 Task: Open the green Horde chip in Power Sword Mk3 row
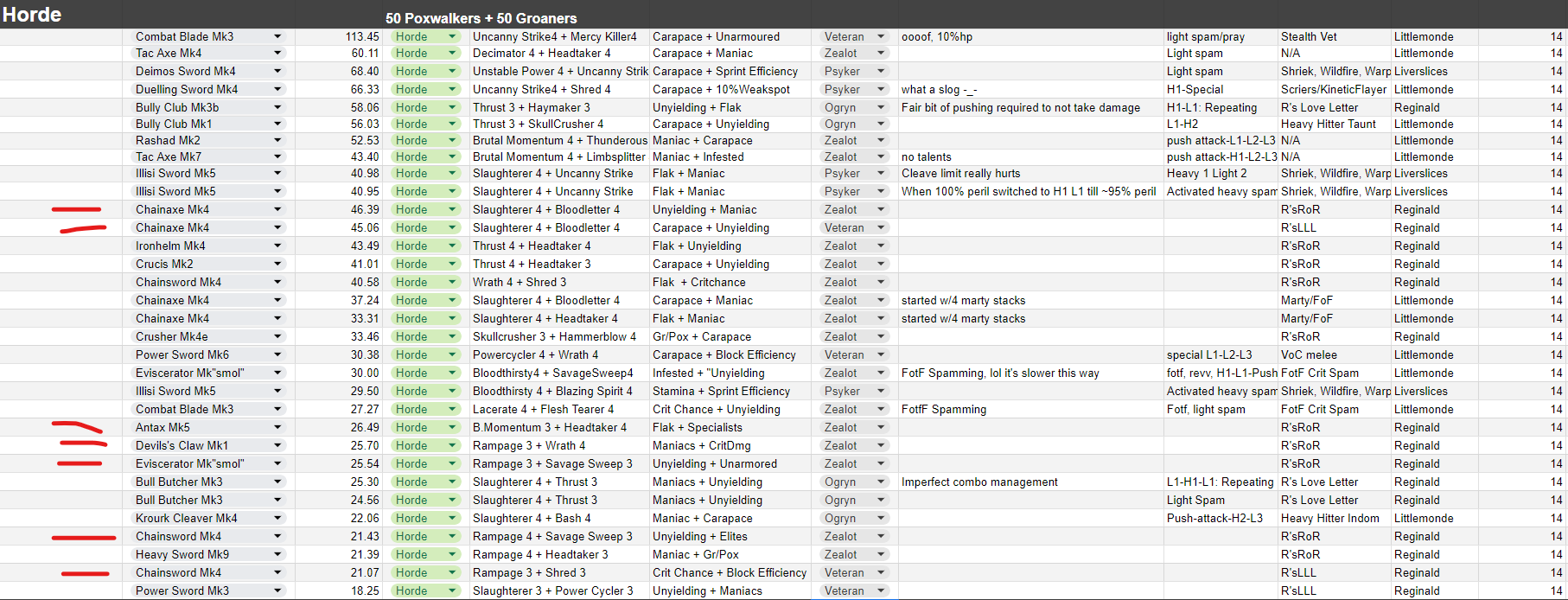425,591
